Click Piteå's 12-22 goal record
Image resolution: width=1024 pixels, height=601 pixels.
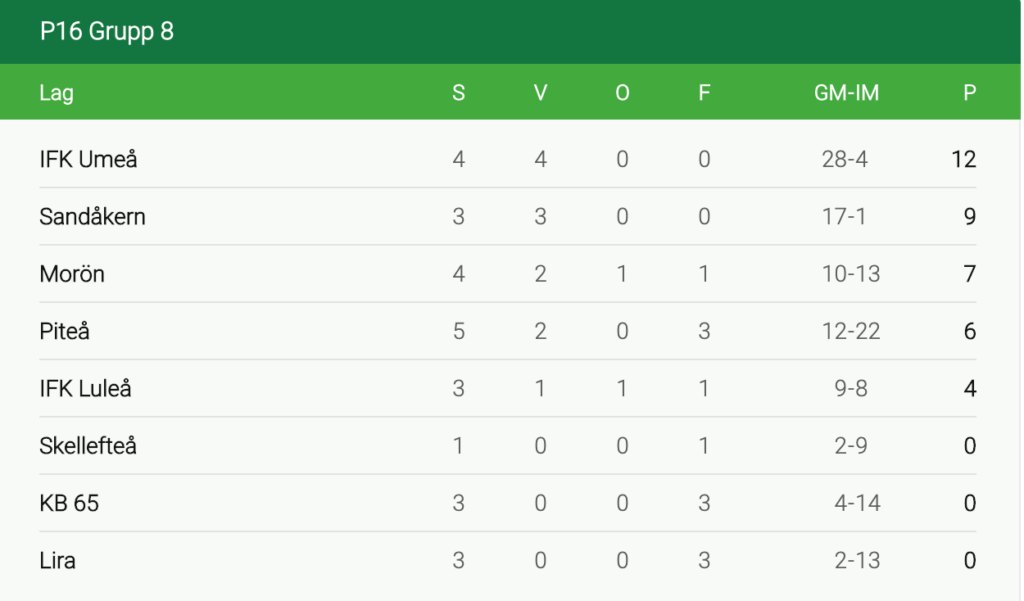(x=850, y=331)
